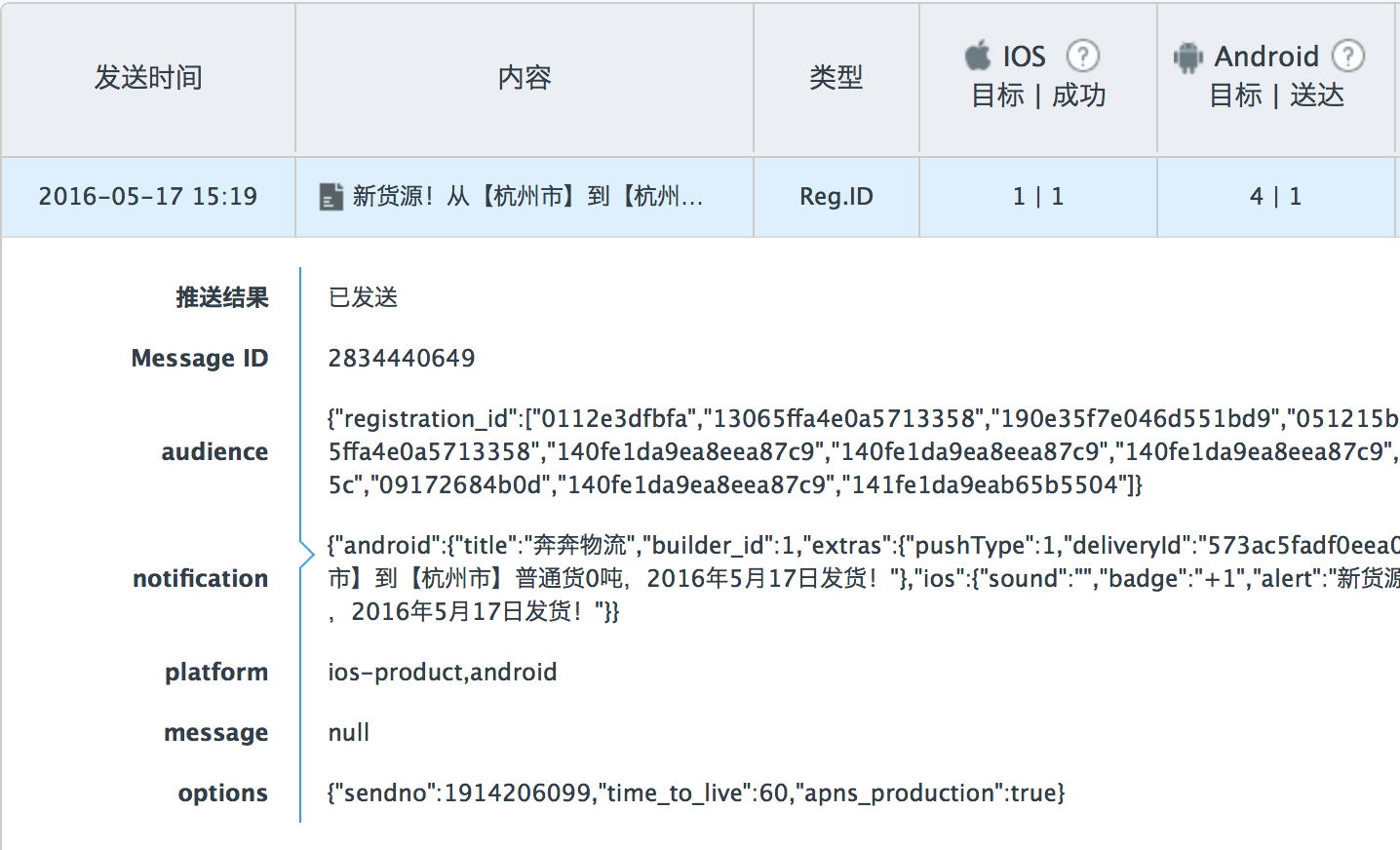The image size is (1400, 850).
Task: Click the platform value ios-product,android
Action: [x=443, y=672]
